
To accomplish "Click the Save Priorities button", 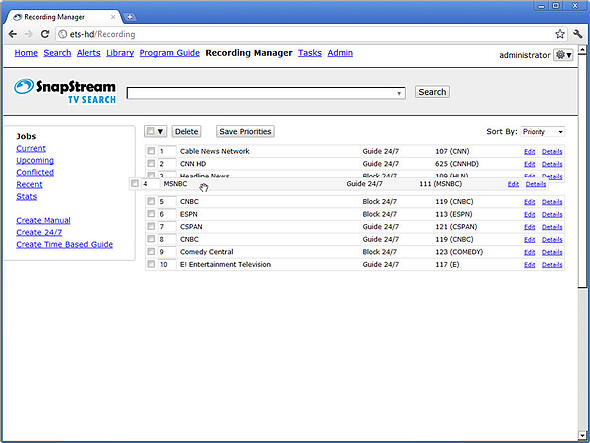I will pyautogui.click(x=245, y=131).
